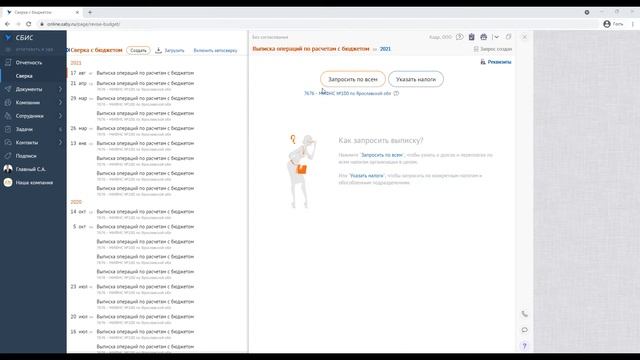Click 'Запросить по всем' link in help text
The image size is (640, 360).
[382, 155]
